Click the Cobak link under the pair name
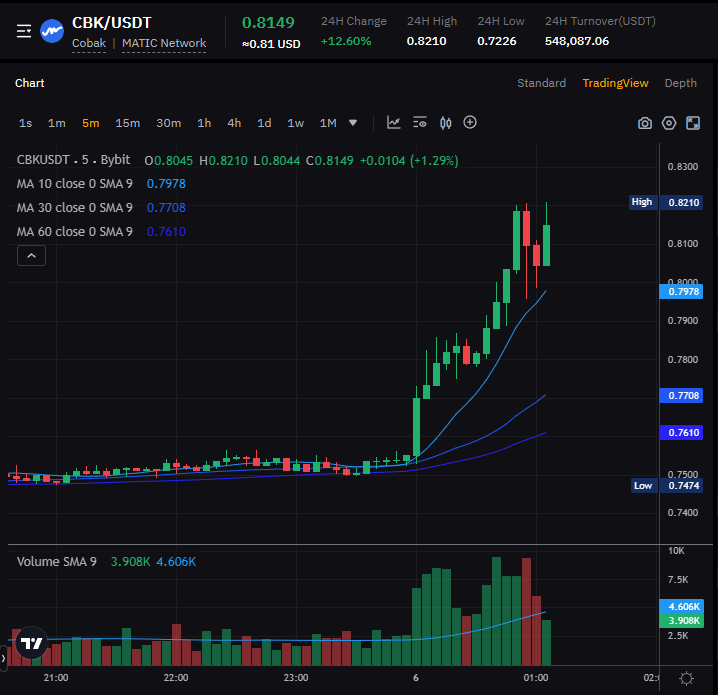This screenshot has height=695, width=718. (89, 43)
